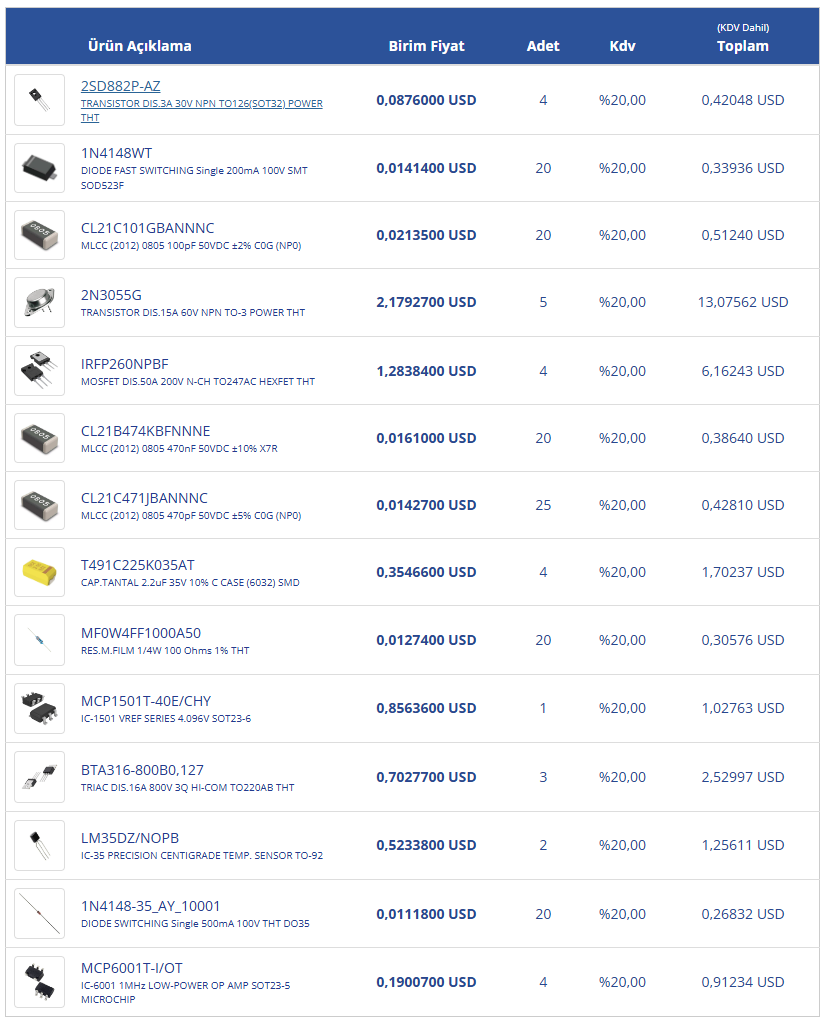Open the MF0W4FF1000A50 resistor thumbnail
826x1021 pixels.
[40, 640]
